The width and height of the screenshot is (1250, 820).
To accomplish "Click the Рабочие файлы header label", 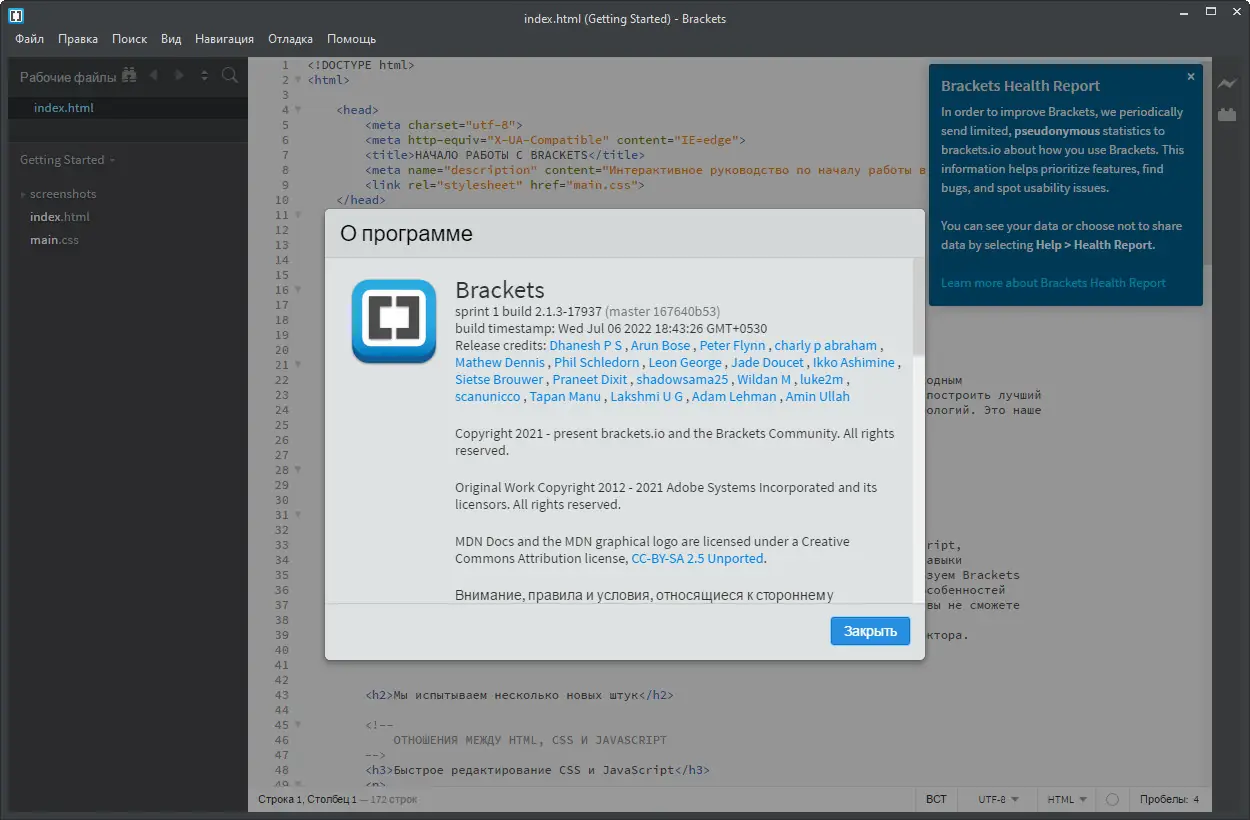I will (68, 77).
